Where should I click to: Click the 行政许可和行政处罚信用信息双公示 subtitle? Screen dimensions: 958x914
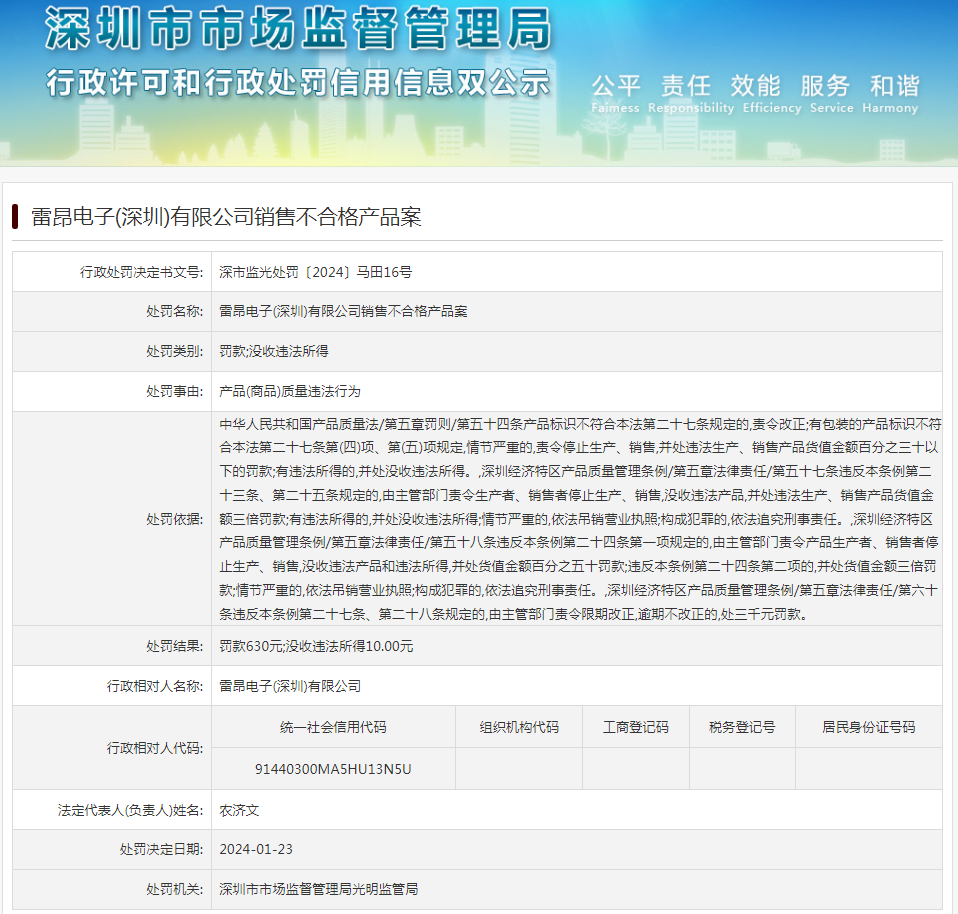[x=298, y=82]
